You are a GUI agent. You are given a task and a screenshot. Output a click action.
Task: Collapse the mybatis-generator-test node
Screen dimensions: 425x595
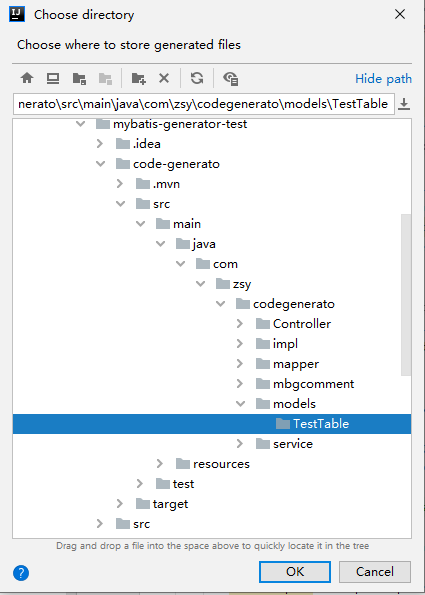coord(80,124)
